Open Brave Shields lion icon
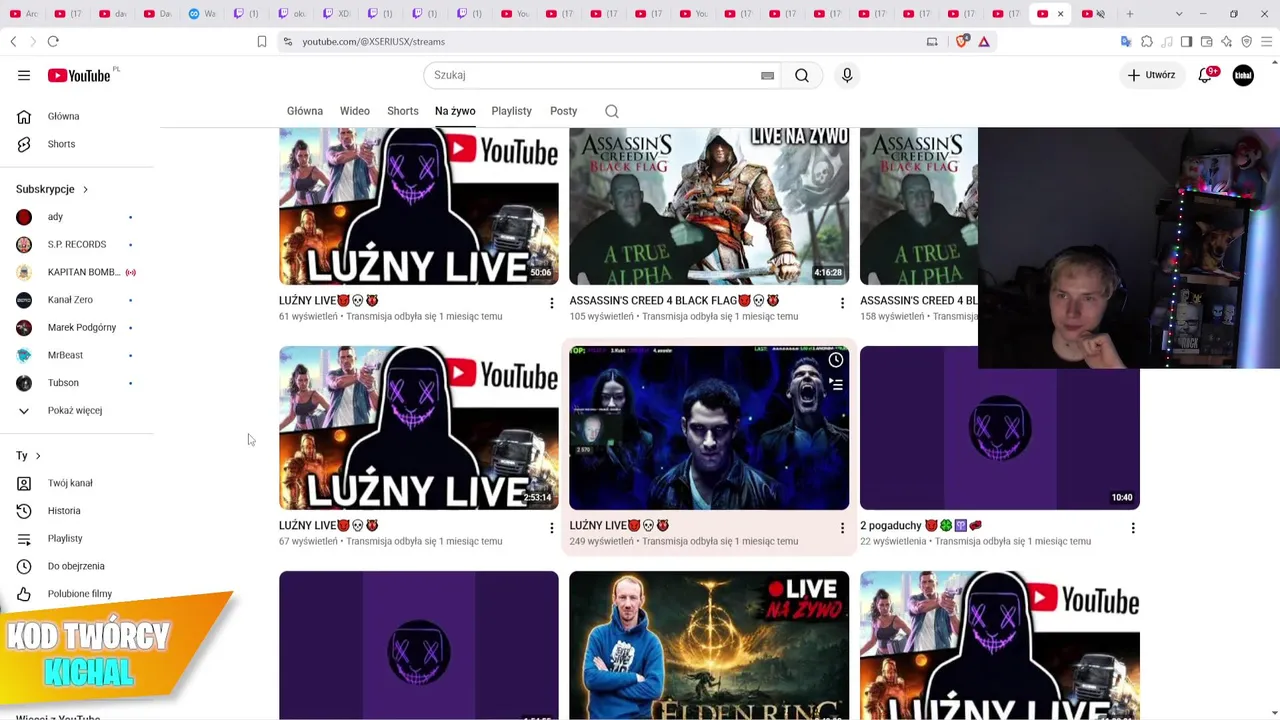This screenshot has width=1280, height=720. pyautogui.click(x=962, y=41)
